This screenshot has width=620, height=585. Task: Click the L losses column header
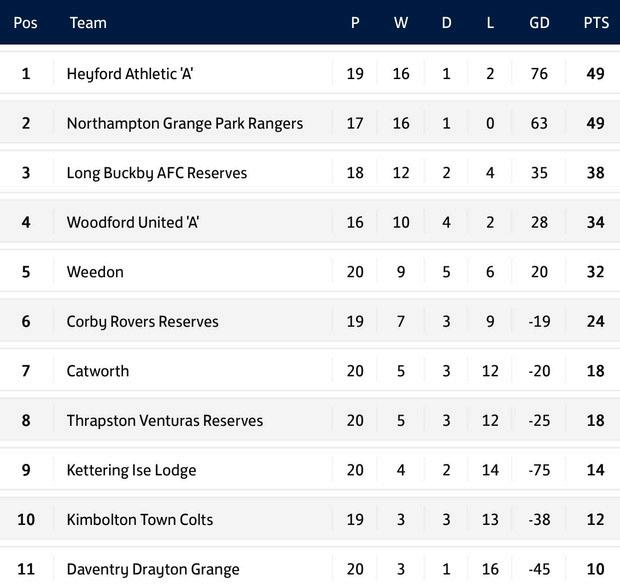coord(490,23)
